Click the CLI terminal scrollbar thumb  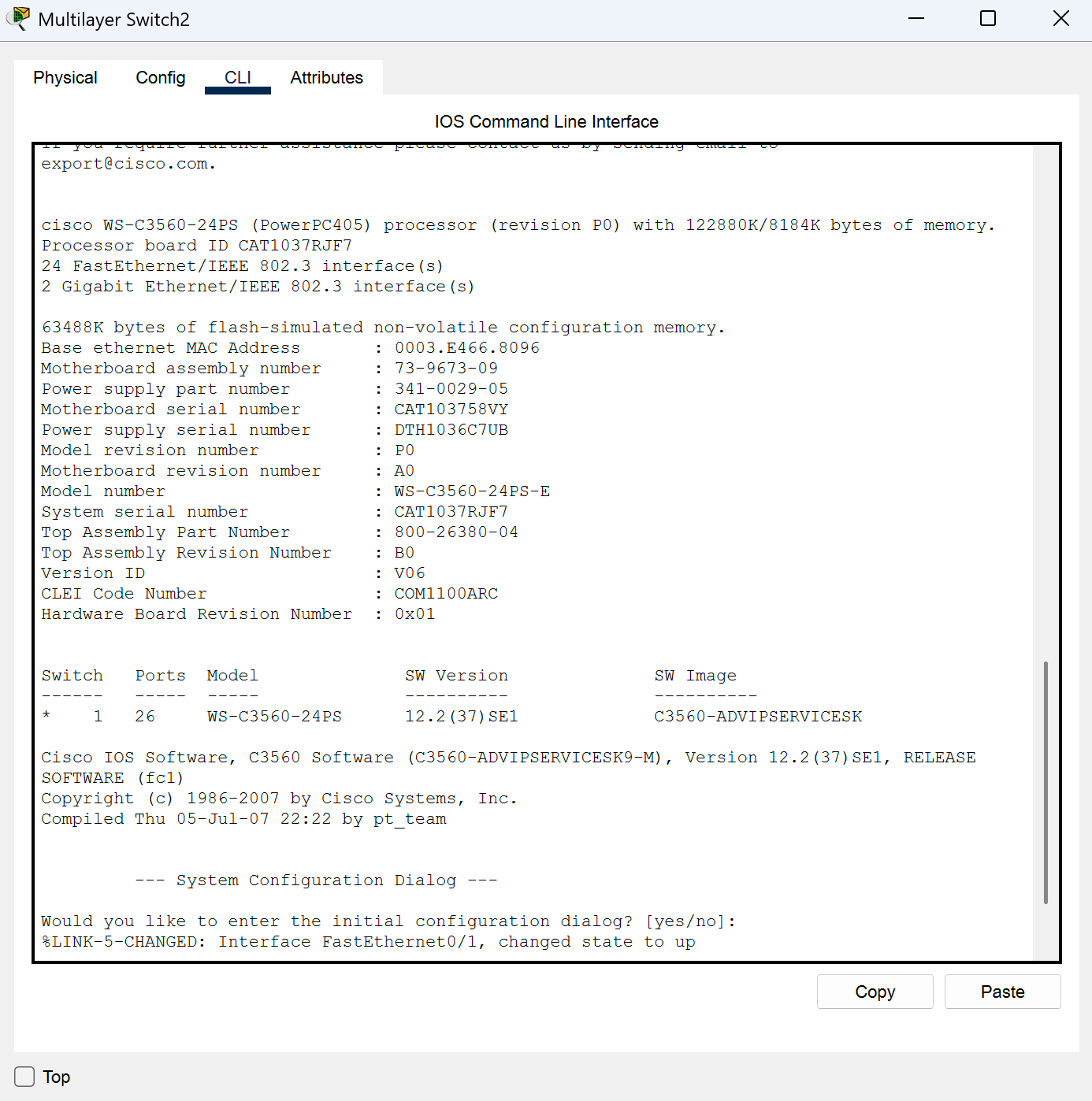(1046, 783)
